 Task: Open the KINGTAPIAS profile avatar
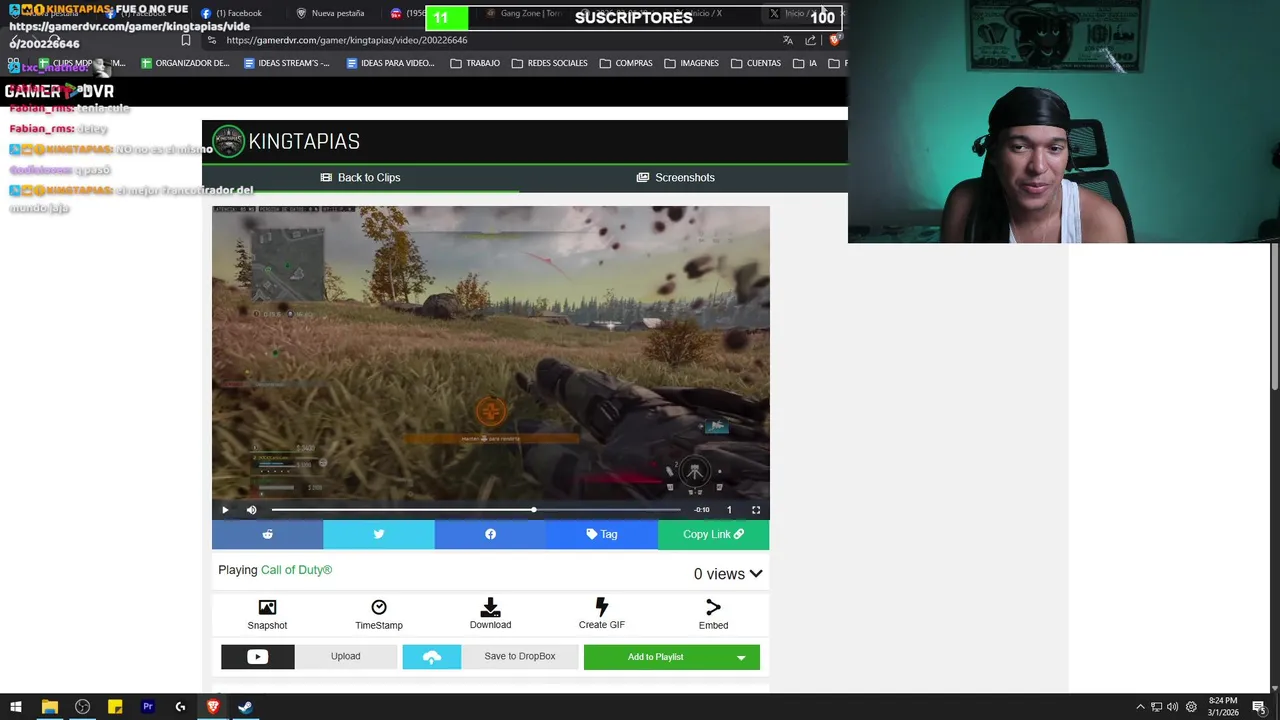228,141
